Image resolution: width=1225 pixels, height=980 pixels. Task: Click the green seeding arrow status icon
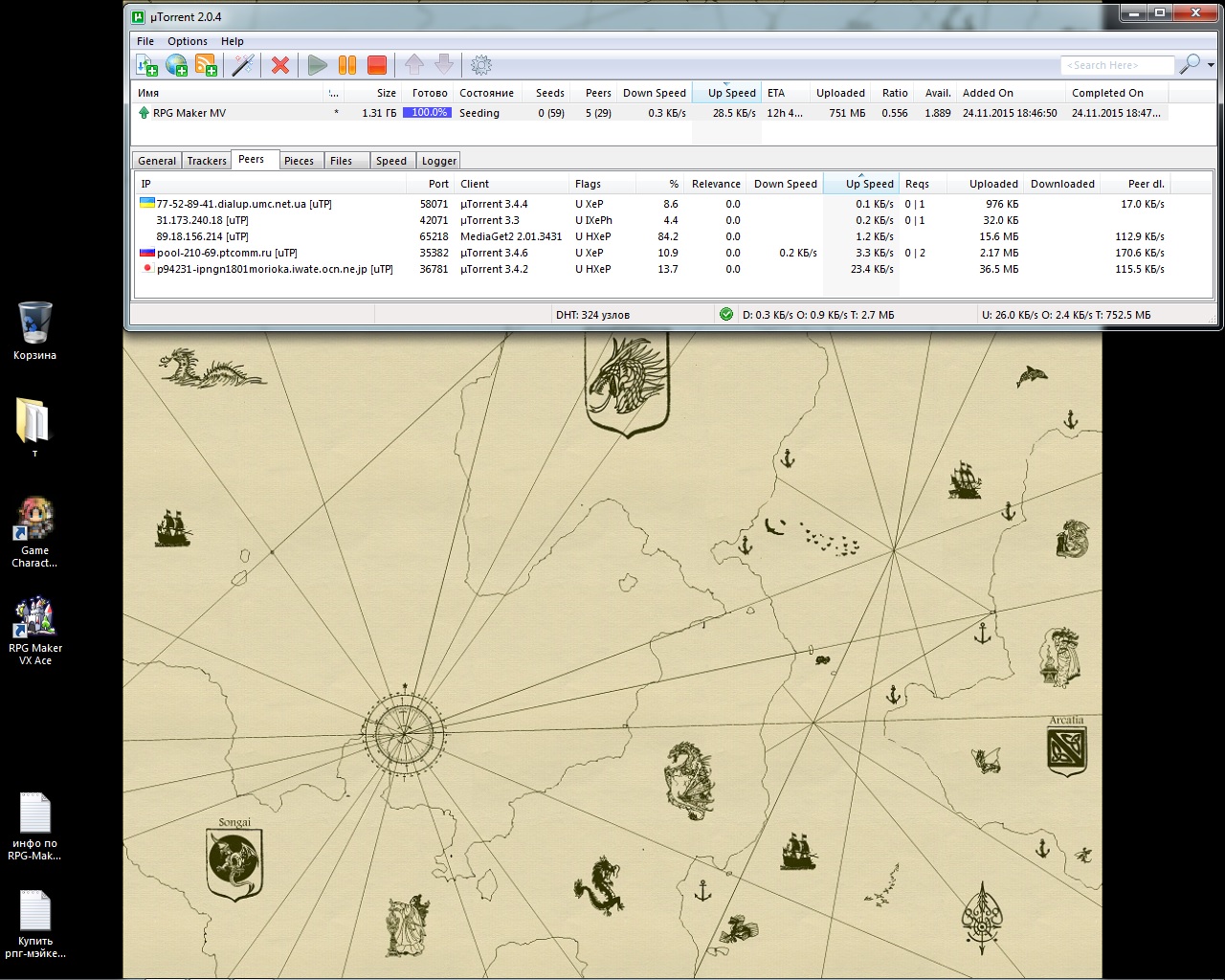pos(144,113)
